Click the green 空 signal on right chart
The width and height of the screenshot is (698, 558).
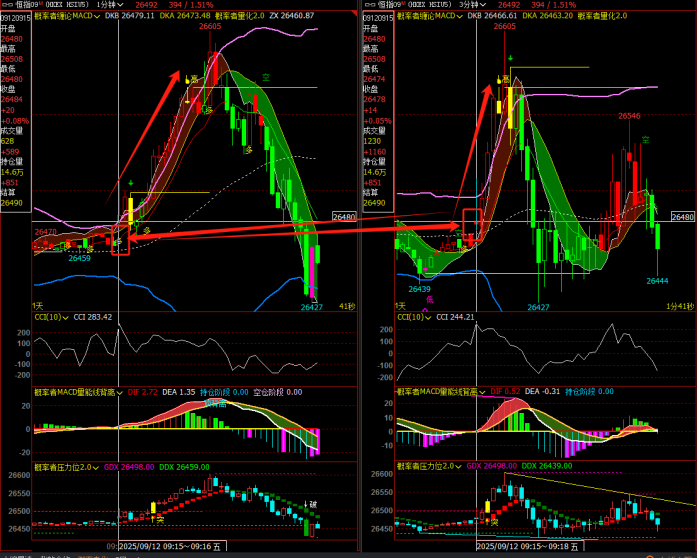[x=645, y=138]
